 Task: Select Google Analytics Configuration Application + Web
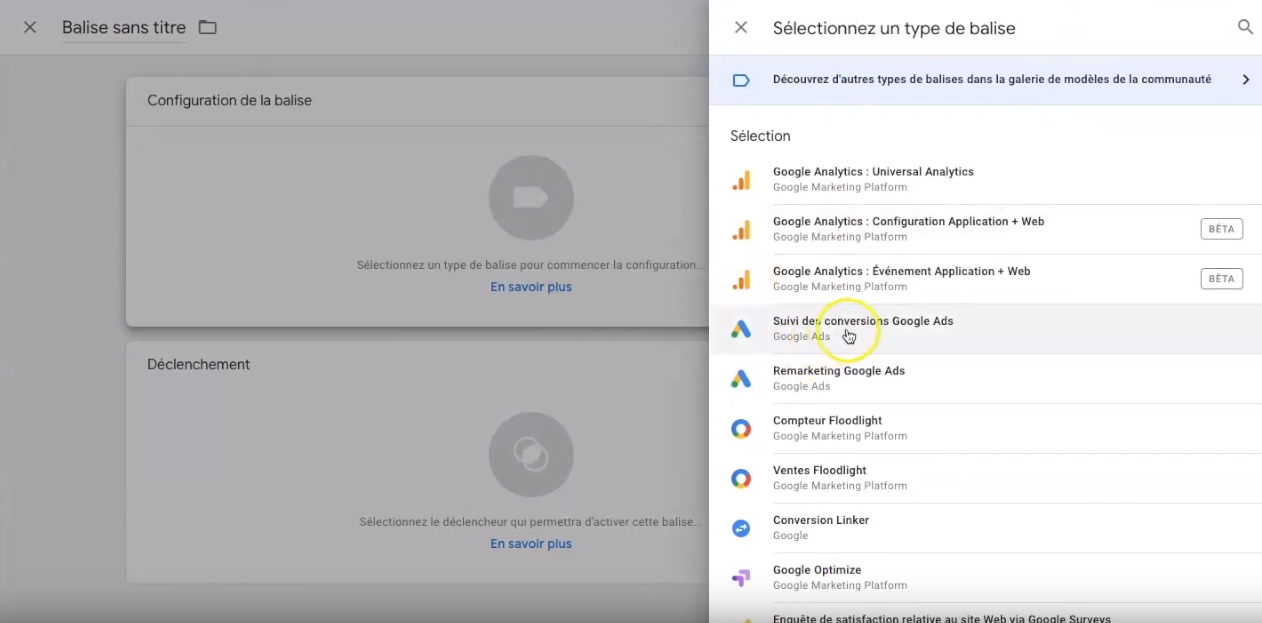985,229
